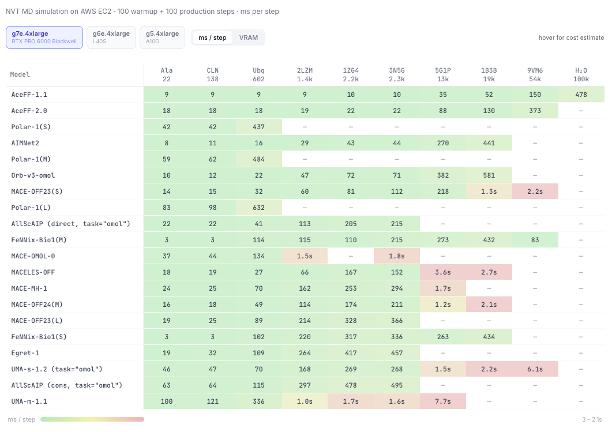Click the column header showing 54k atoms
612x432 pixels.
[535, 75]
